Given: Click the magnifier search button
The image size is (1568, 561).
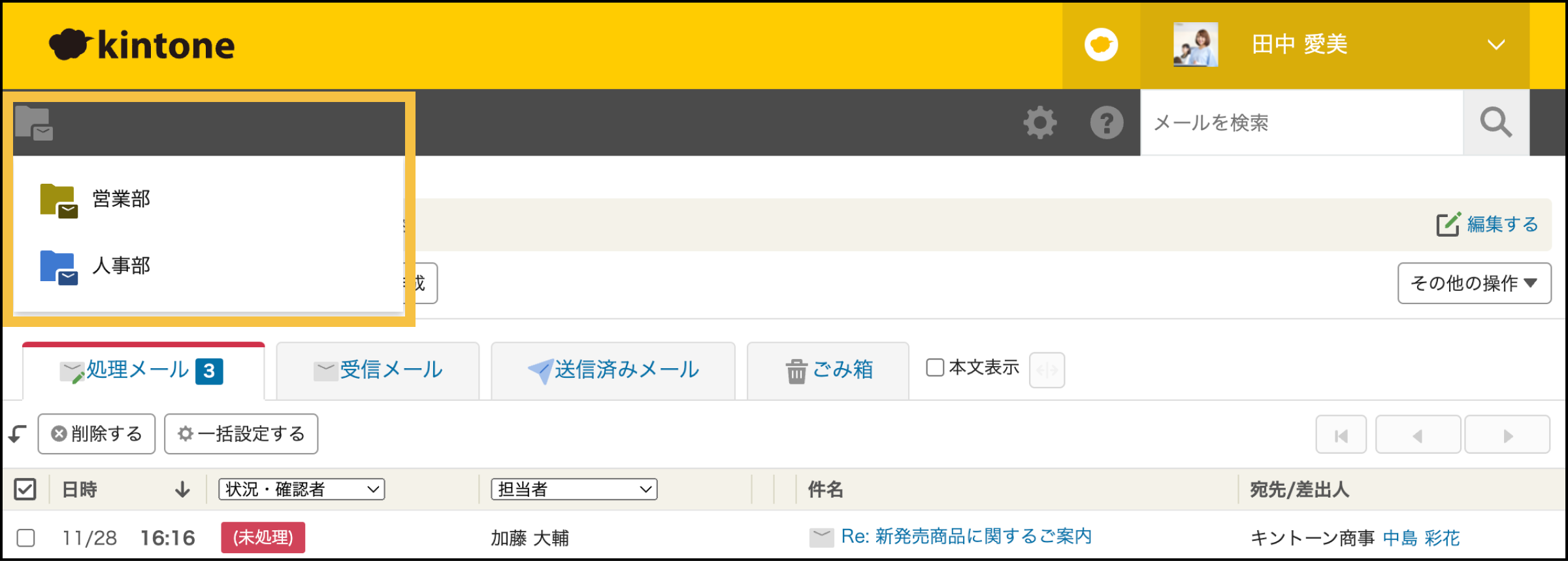Looking at the screenshot, I should pyautogui.click(x=1495, y=123).
